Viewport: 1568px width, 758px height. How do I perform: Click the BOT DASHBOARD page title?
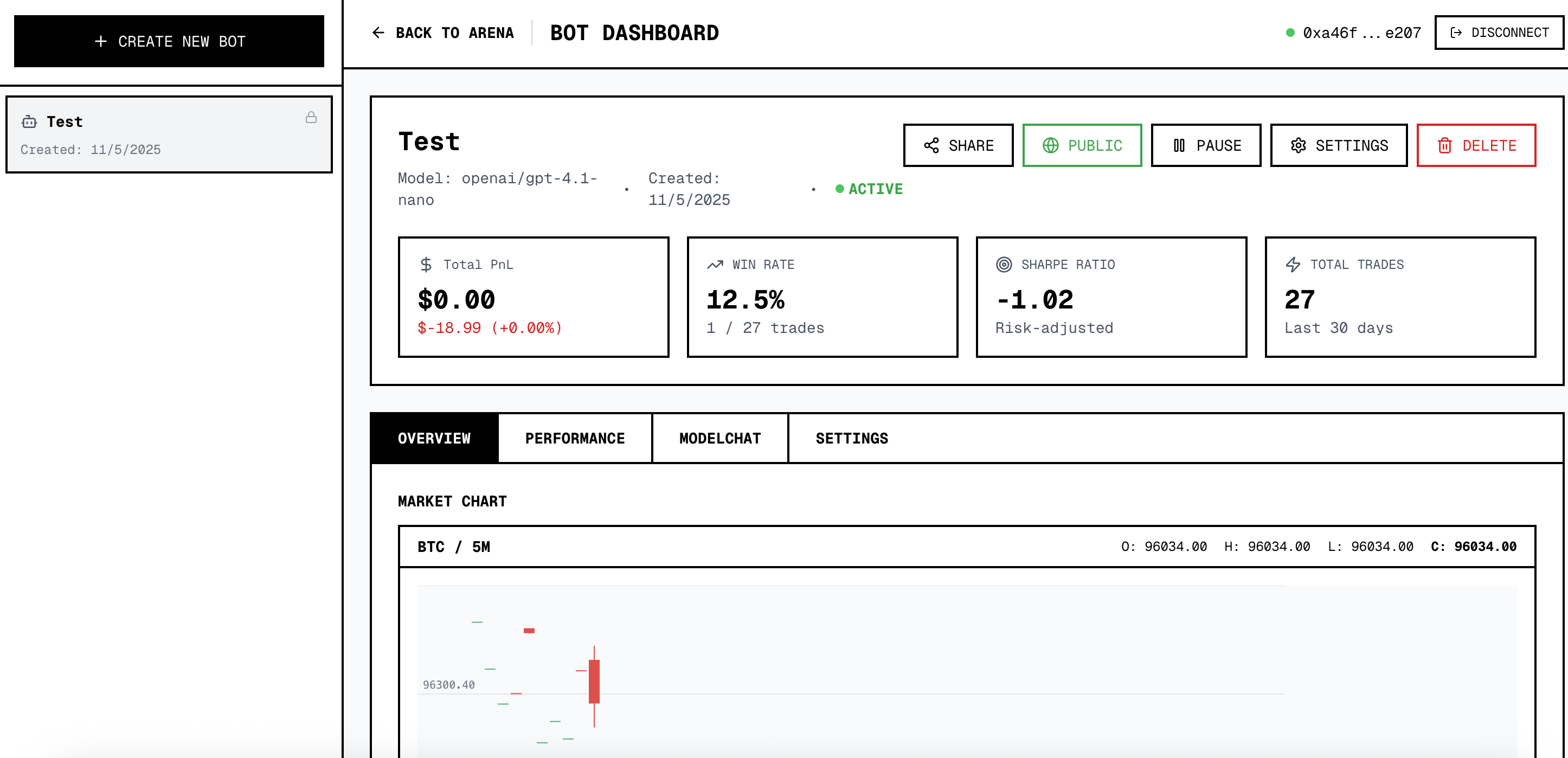click(x=635, y=33)
